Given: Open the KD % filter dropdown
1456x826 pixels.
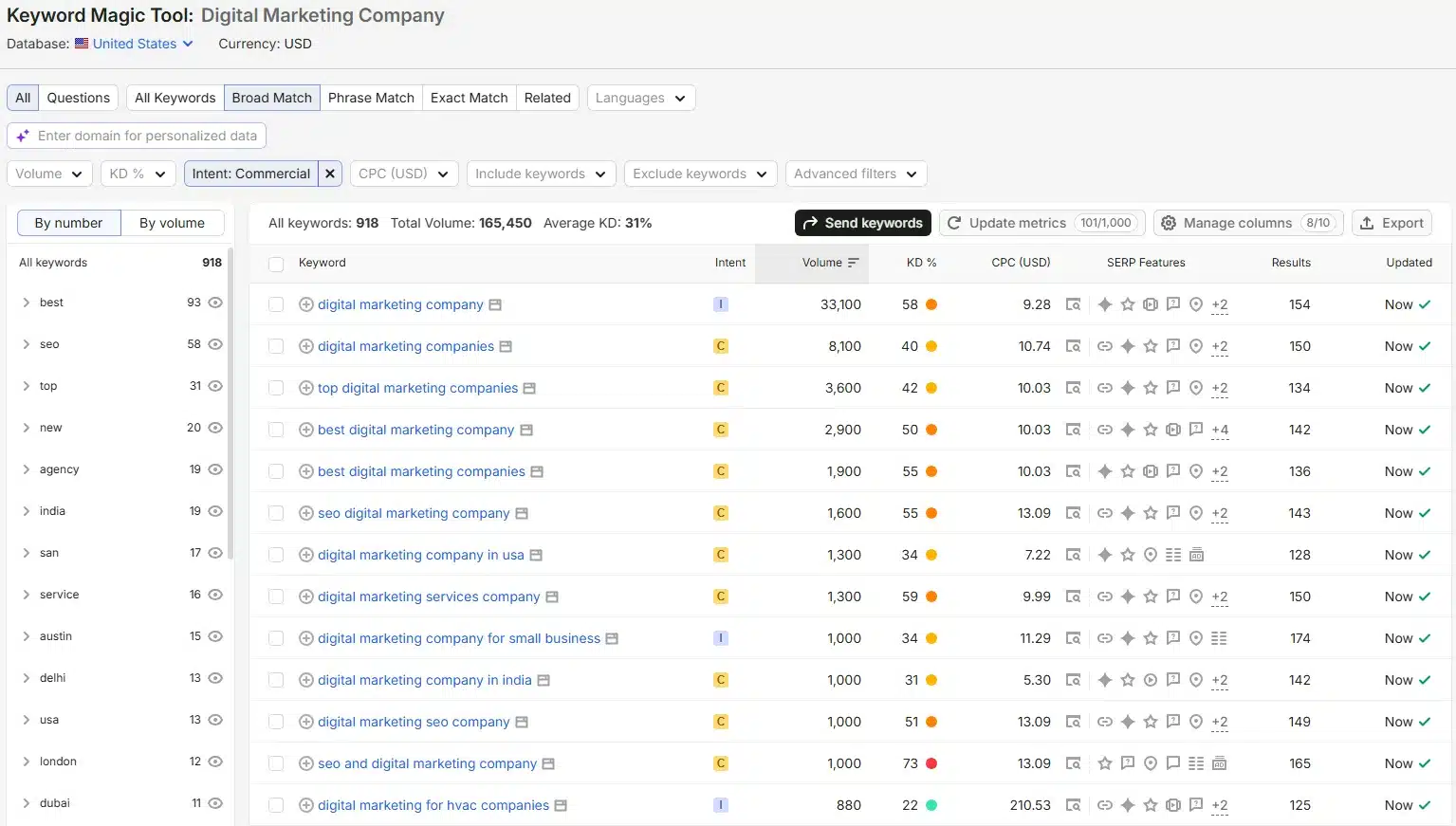Looking at the screenshot, I should (138, 174).
